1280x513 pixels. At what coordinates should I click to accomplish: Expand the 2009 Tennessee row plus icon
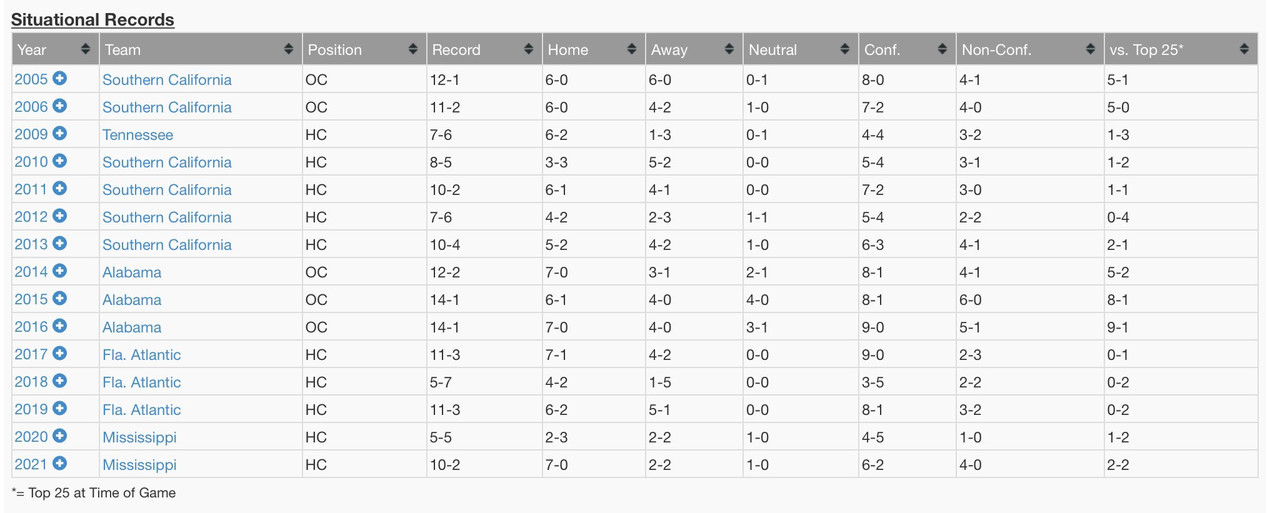tap(60, 134)
